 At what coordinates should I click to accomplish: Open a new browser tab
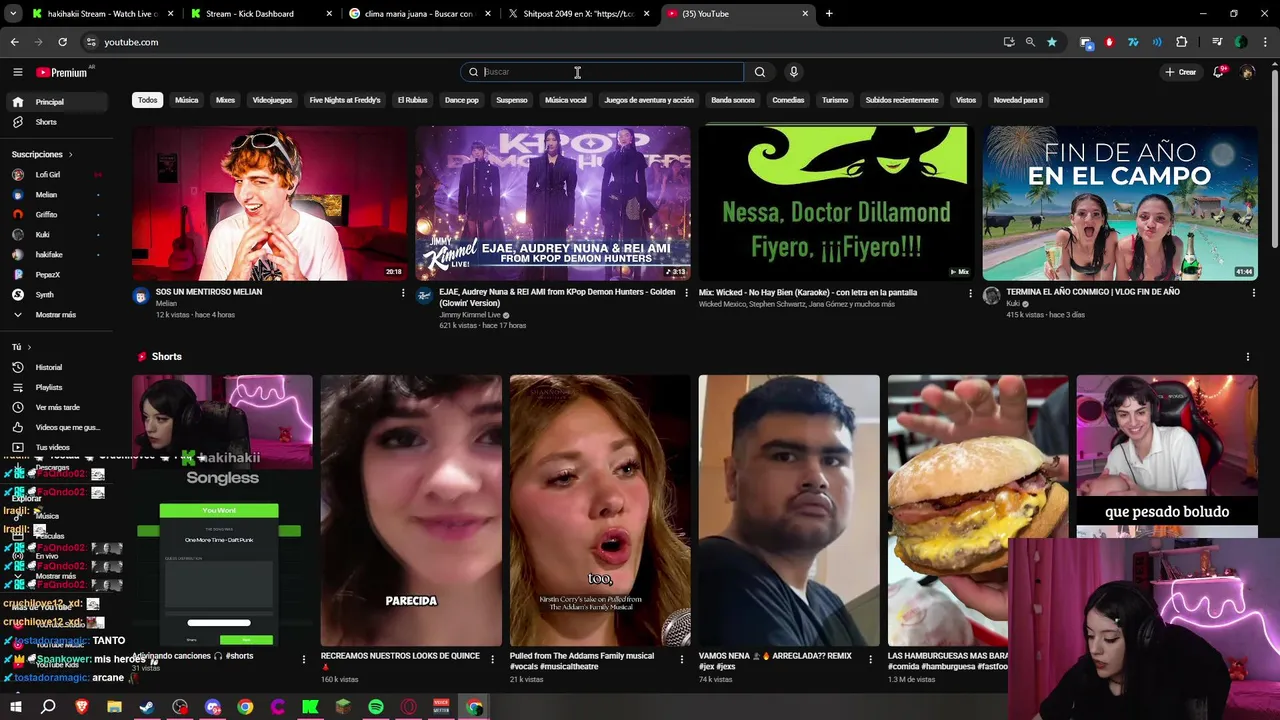coord(829,14)
